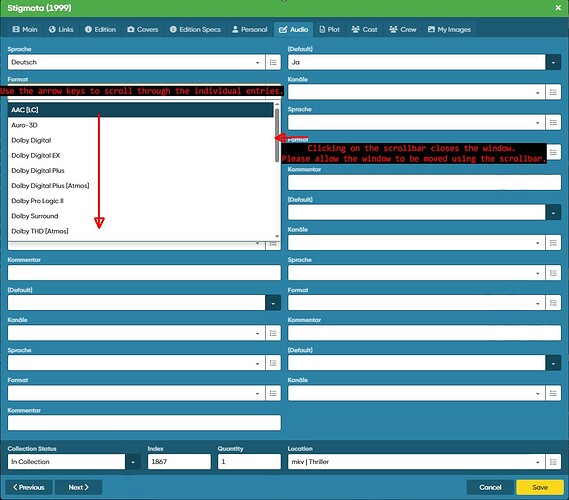Click the Kommentar field below the format list
569x500 pixels.
(144, 273)
